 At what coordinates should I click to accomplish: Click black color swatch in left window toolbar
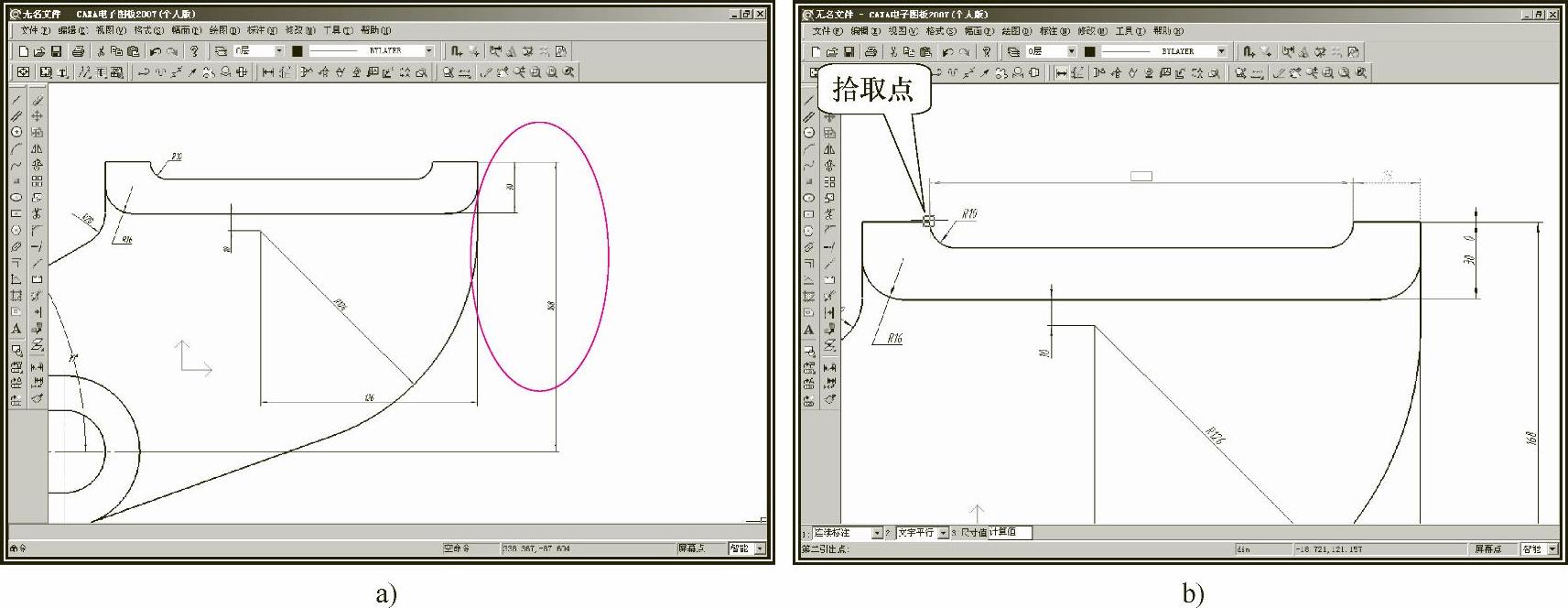pyautogui.click(x=297, y=51)
